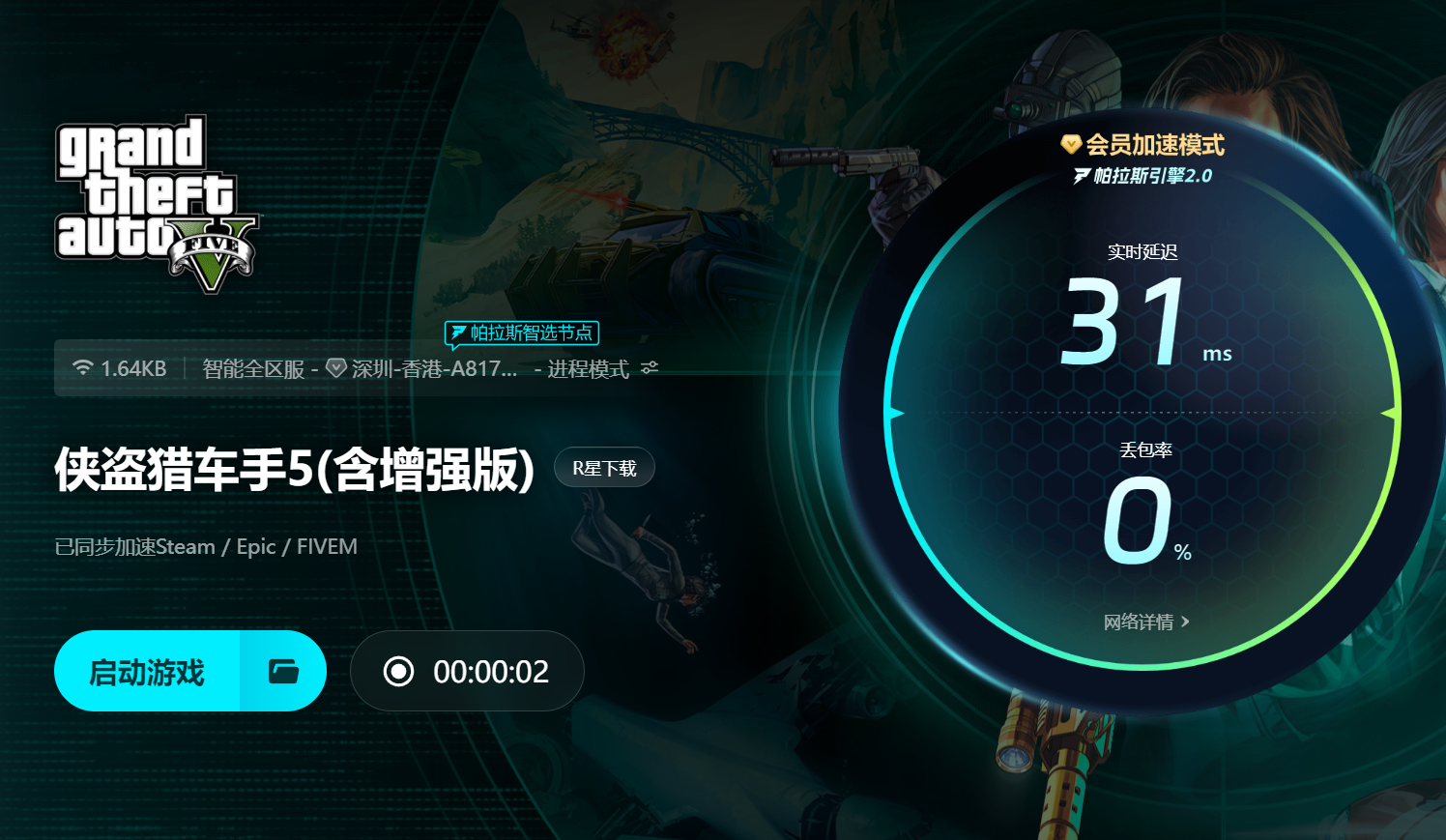Screen dimensions: 1446x840
Task: Open game folder icon beside 启动游戏
Action: (283, 671)
